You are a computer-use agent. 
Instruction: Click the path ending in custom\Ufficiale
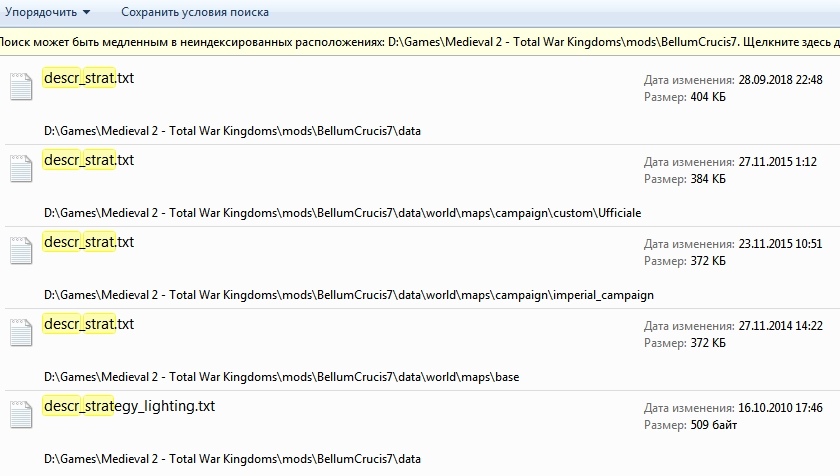(x=342, y=213)
